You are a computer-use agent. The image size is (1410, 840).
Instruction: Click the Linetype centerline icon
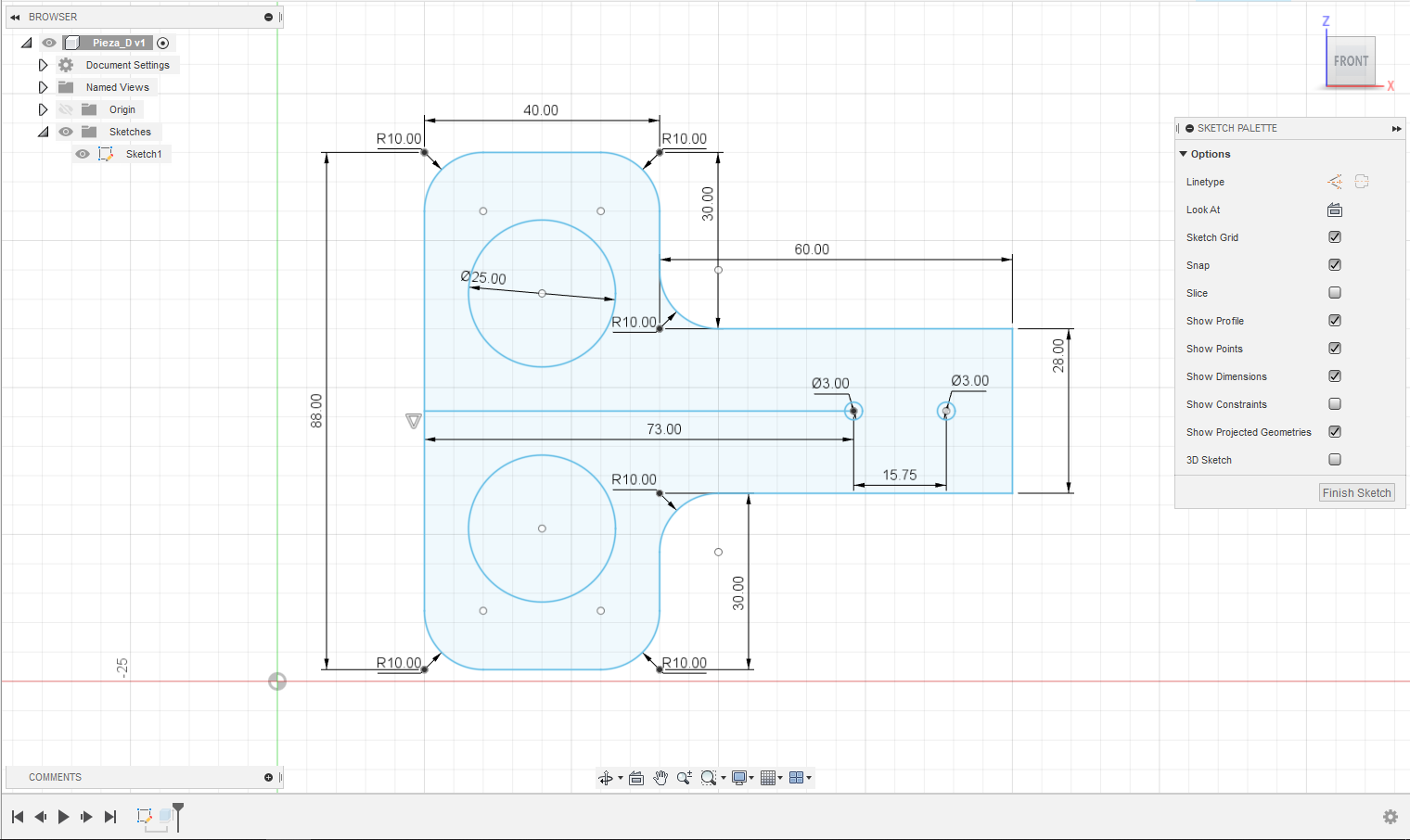(1362, 182)
